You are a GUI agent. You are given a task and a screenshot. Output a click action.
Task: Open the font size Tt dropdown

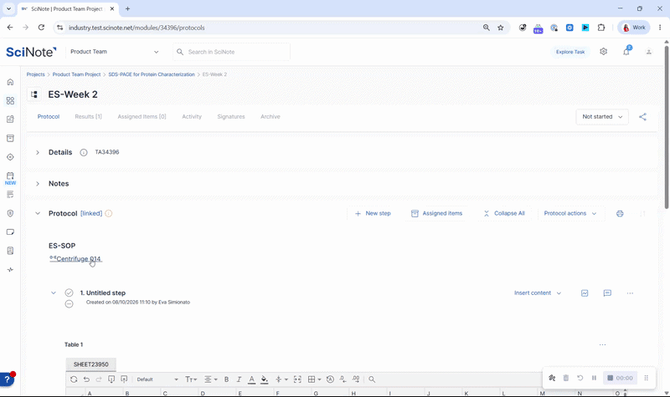191,379
